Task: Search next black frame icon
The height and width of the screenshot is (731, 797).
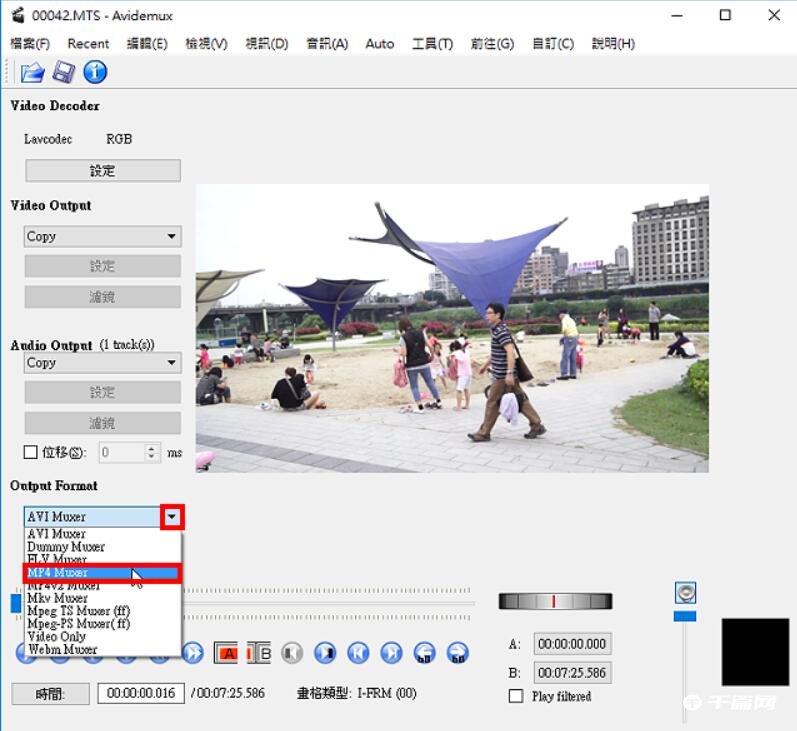Action: (325, 653)
